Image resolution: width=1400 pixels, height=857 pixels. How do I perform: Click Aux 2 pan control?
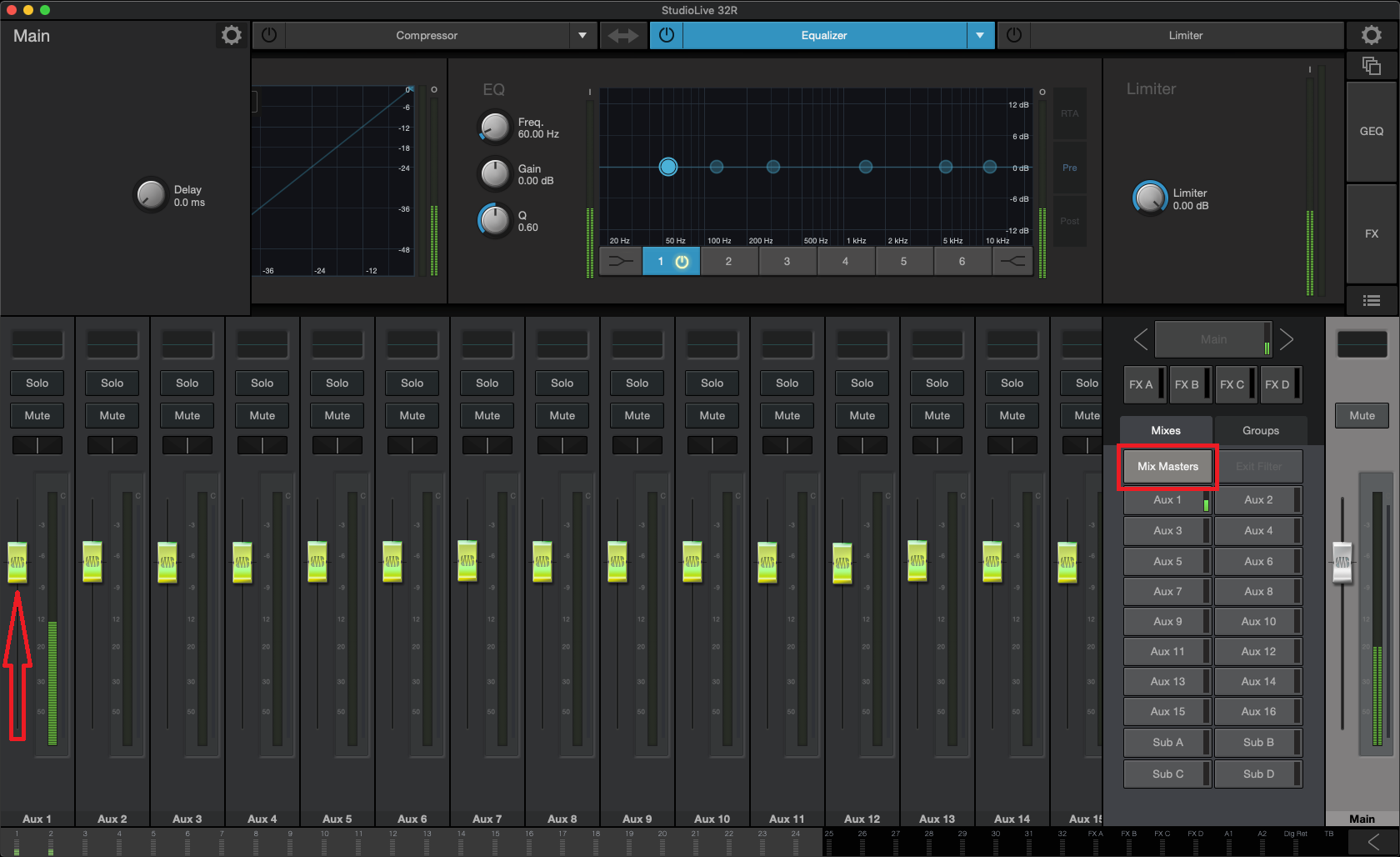point(112,445)
